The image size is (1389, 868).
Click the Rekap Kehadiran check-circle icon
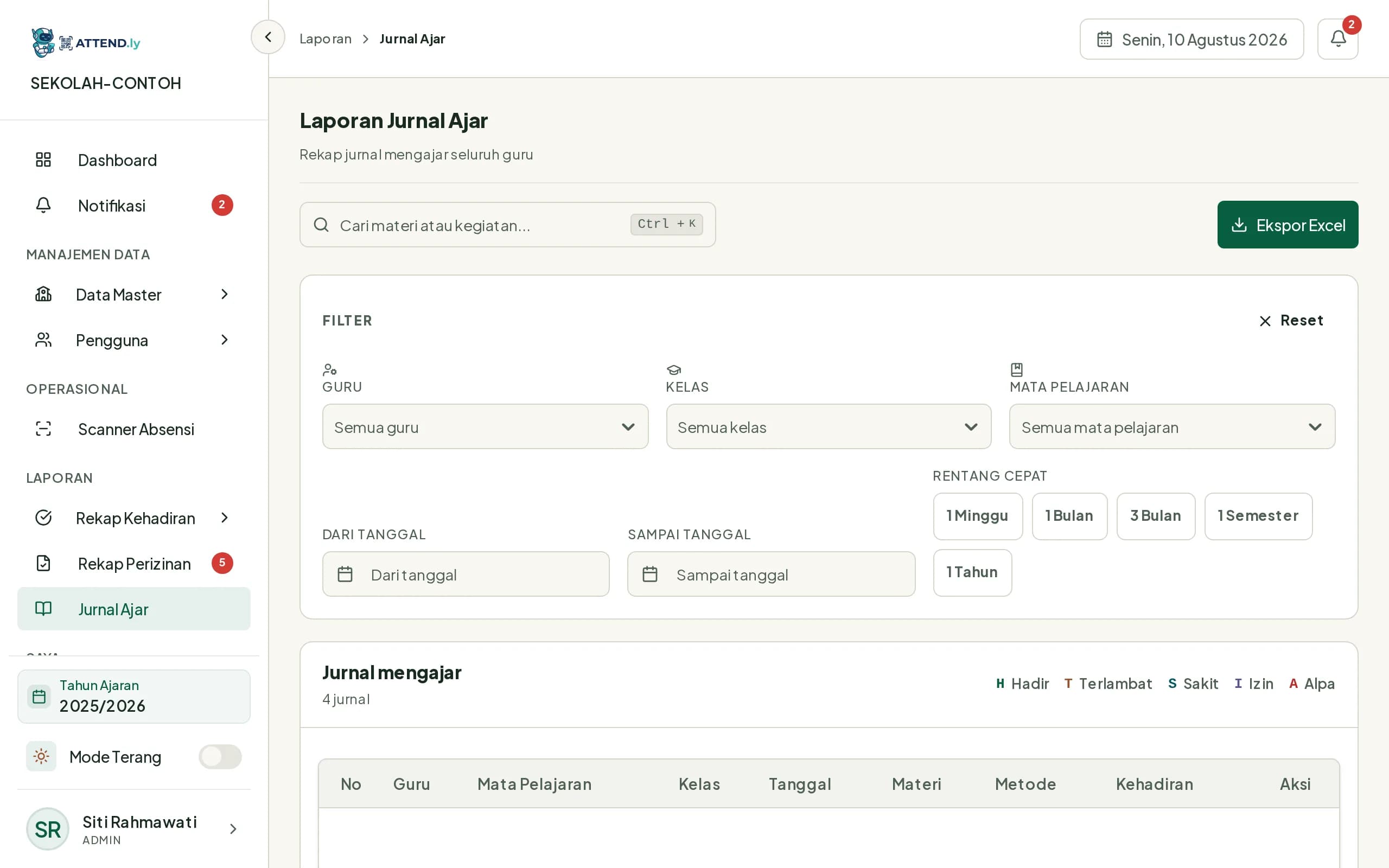click(x=43, y=518)
